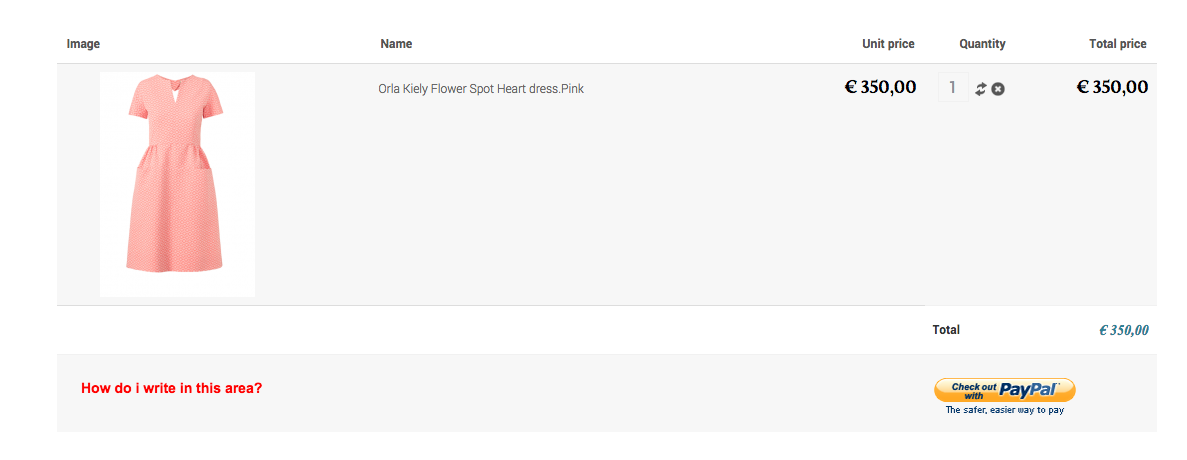The width and height of the screenshot is (1187, 460).
Task: Click the PayPal wordmark on checkout button
Action: coord(1029,389)
